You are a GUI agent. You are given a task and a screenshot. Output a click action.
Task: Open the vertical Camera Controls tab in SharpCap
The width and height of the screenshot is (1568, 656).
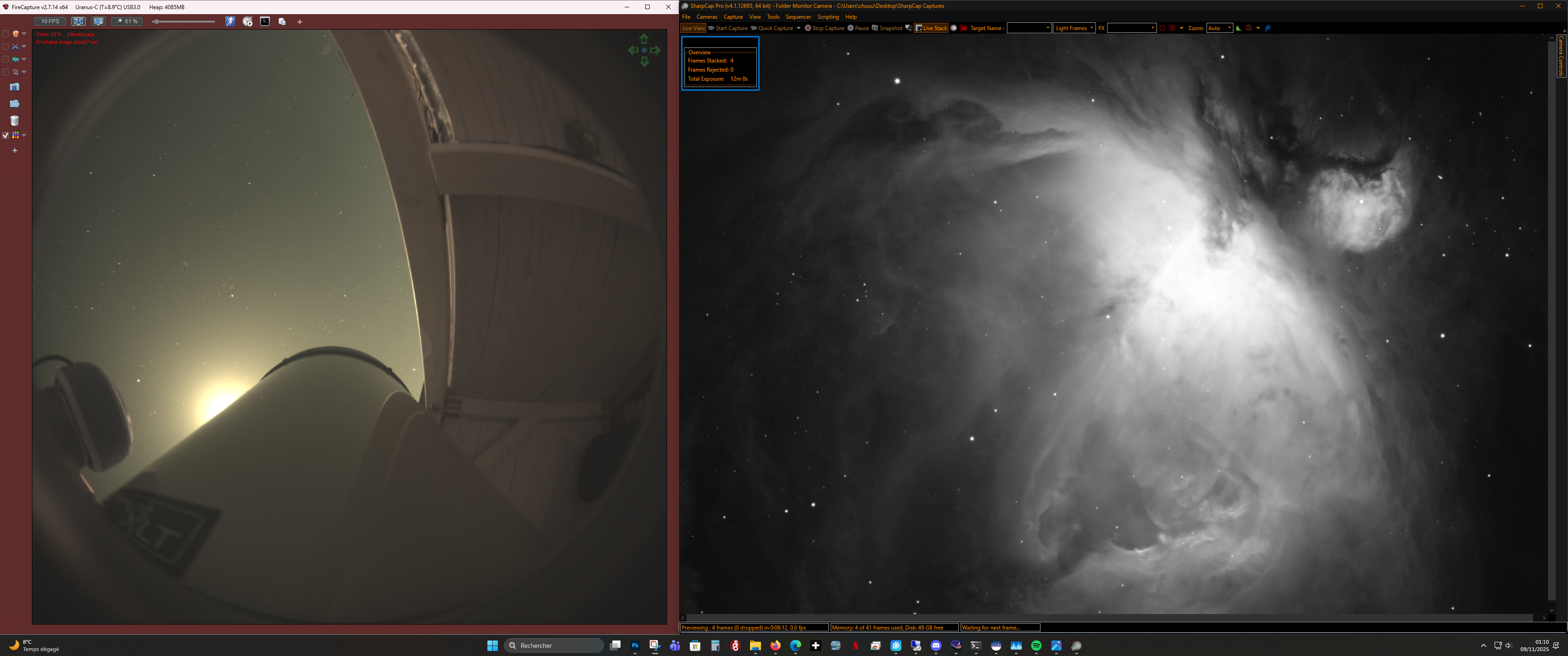pos(1561,56)
